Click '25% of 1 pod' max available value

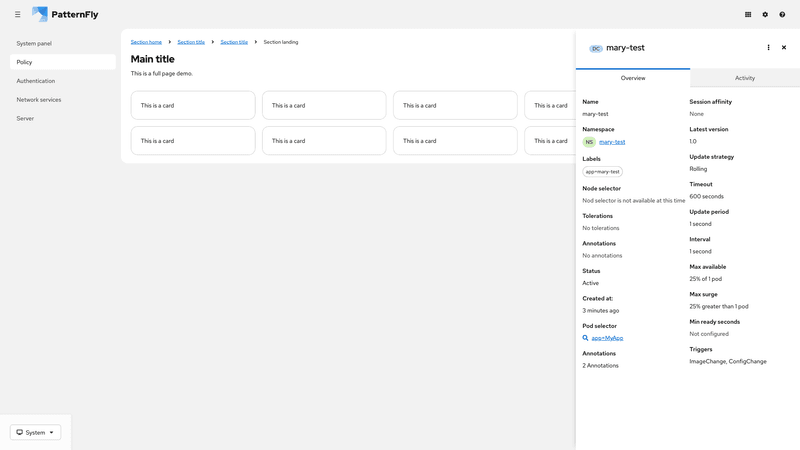click(x=705, y=279)
